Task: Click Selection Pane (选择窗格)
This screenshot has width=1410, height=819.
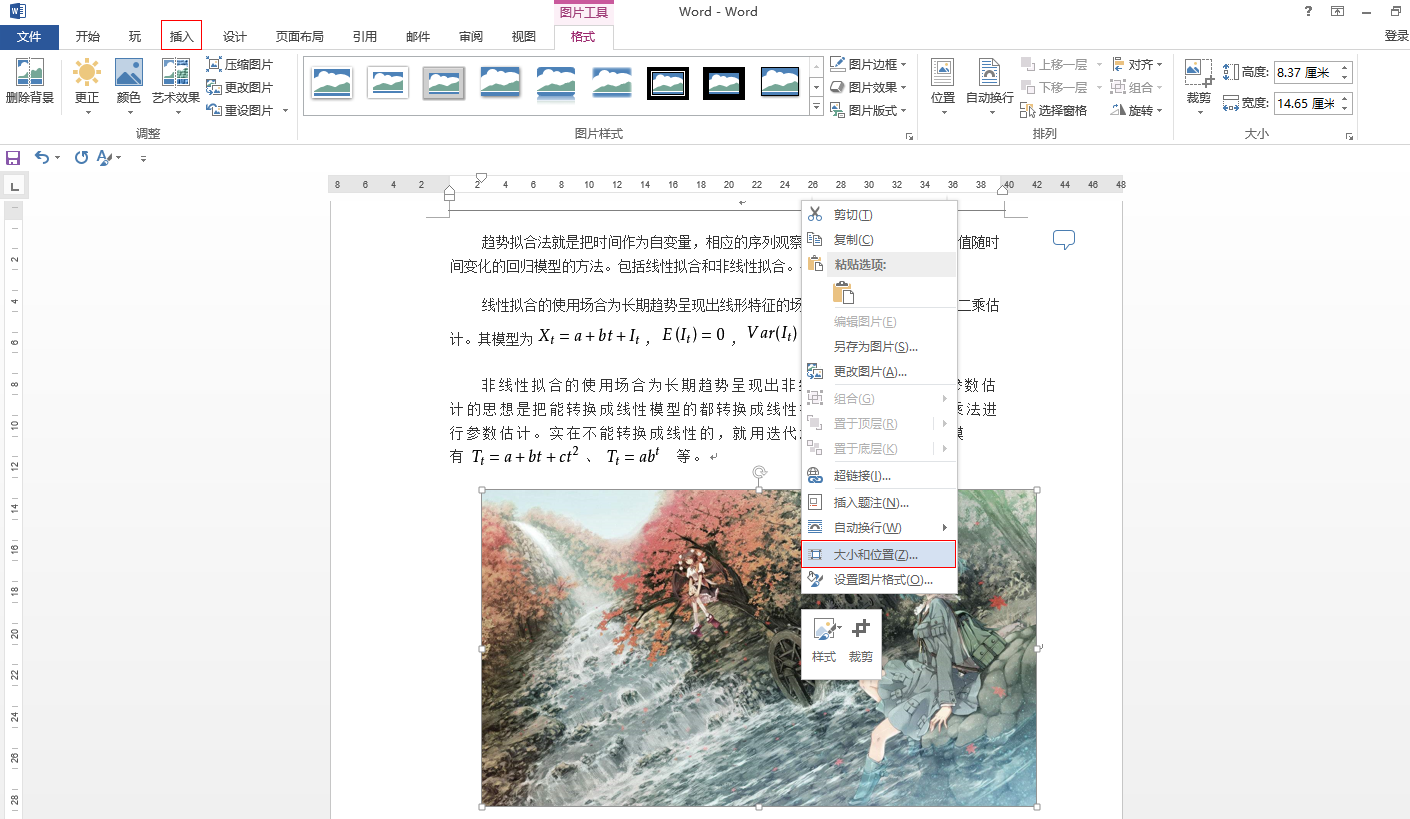Action: 1054,110
